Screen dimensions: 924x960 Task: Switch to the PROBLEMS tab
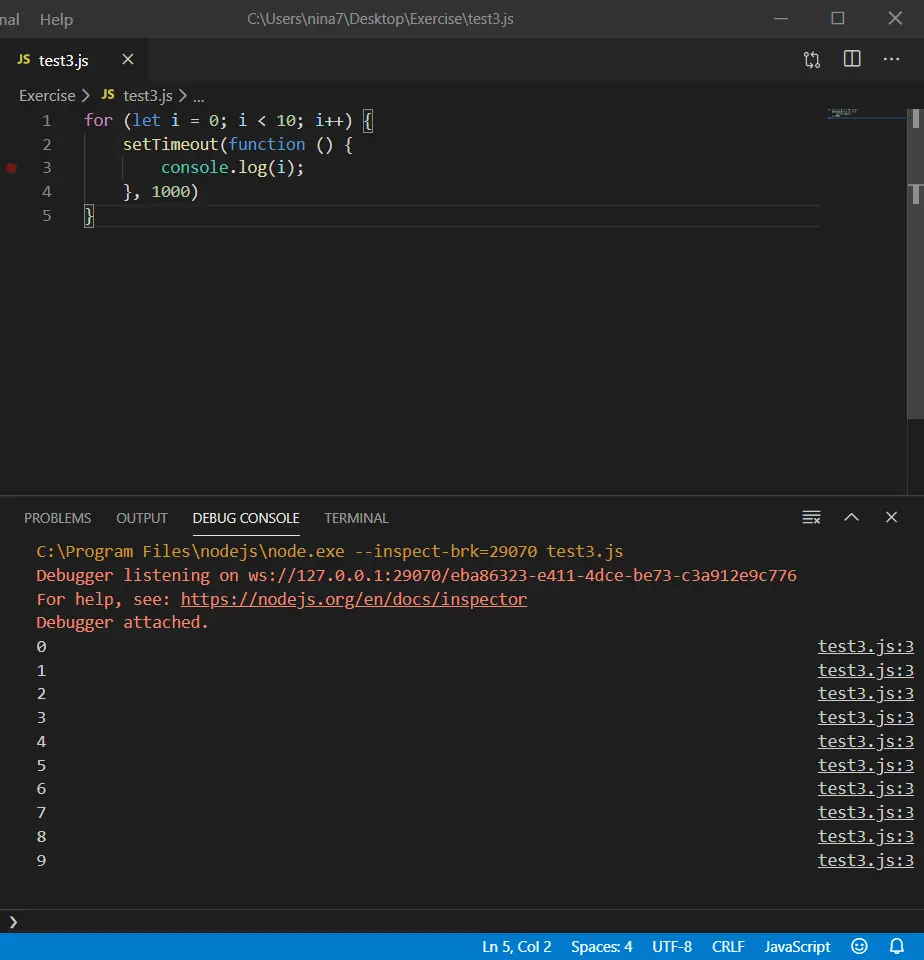tap(57, 518)
